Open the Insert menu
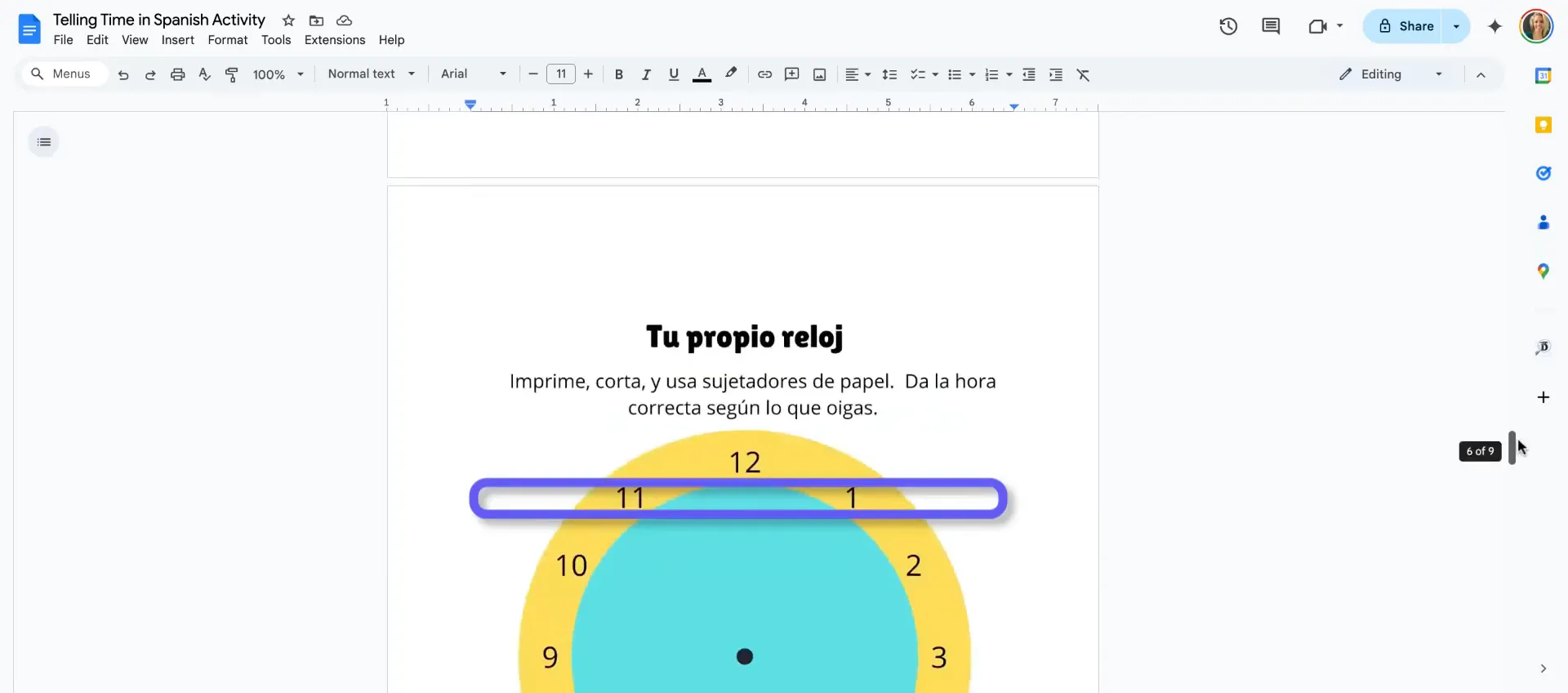This screenshot has width=1568, height=693. coord(177,40)
